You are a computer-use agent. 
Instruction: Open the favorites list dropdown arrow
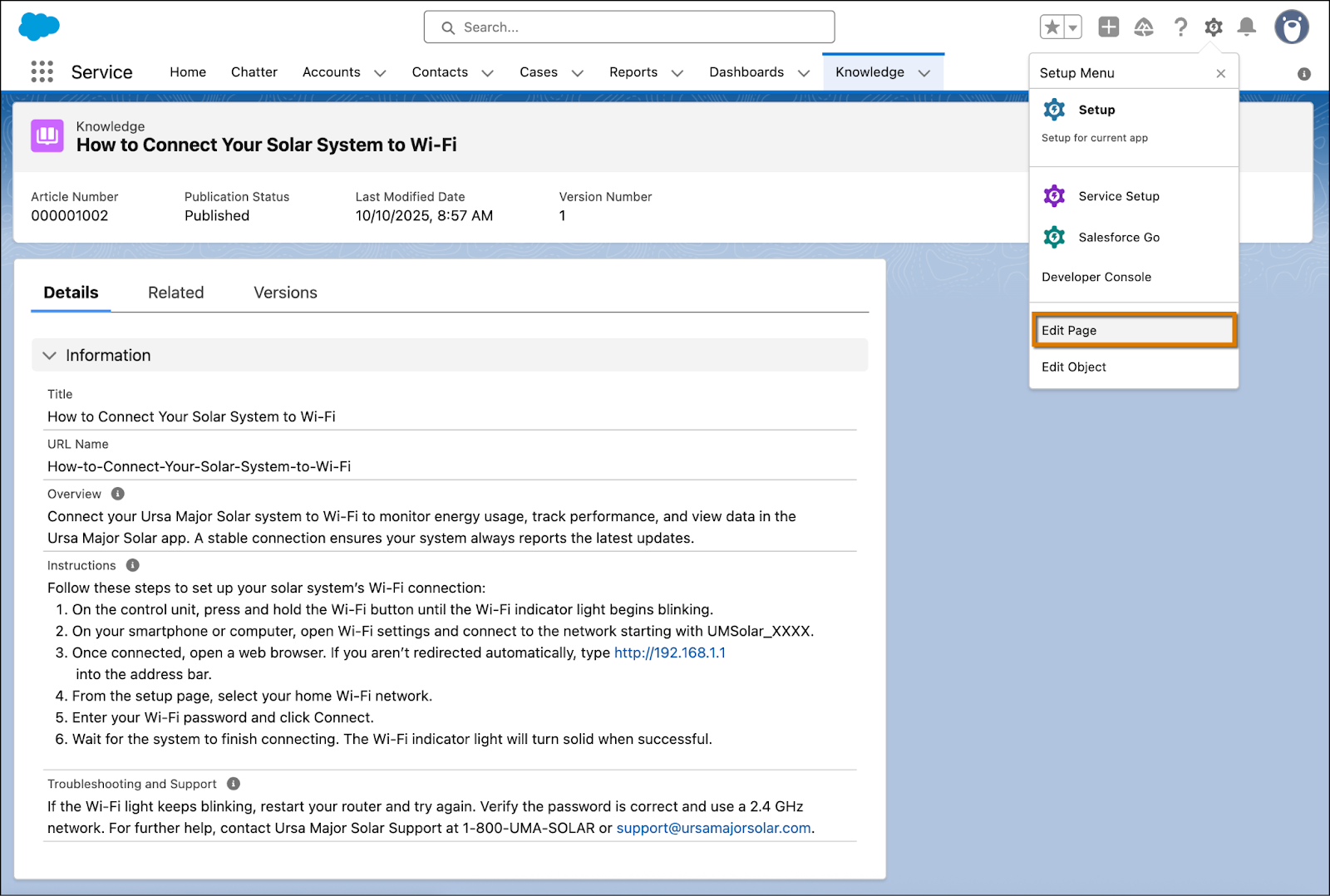(x=1073, y=27)
